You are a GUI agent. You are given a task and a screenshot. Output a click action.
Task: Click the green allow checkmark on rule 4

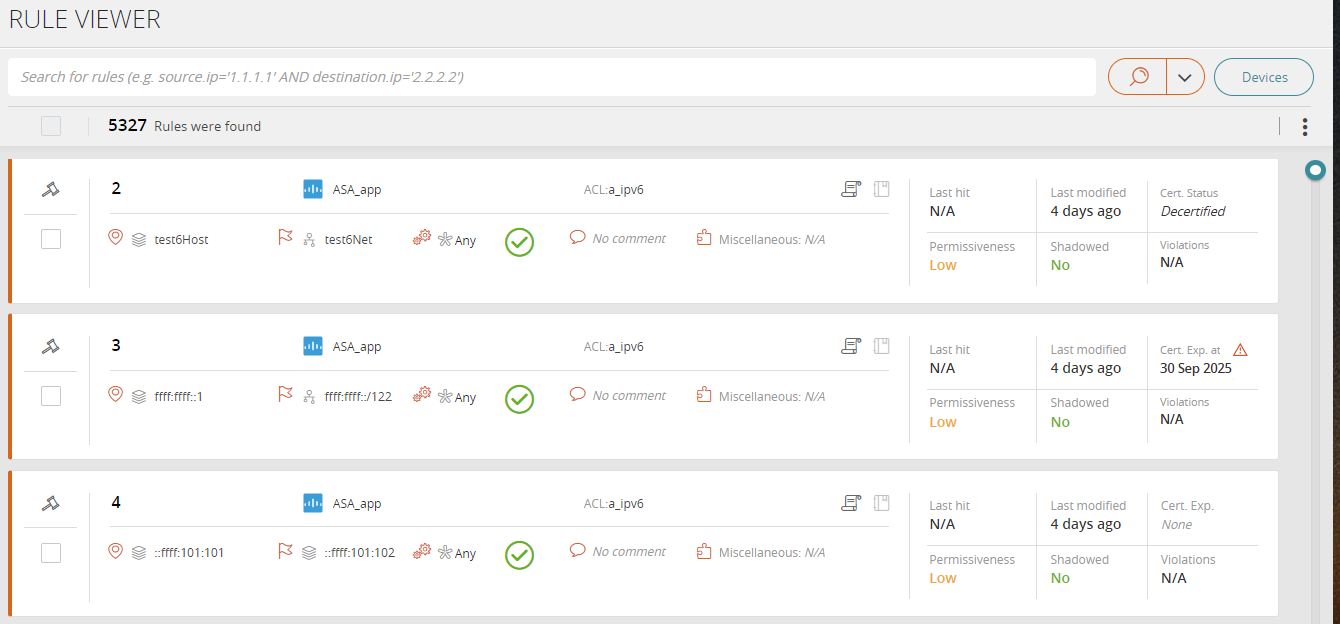coord(519,555)
